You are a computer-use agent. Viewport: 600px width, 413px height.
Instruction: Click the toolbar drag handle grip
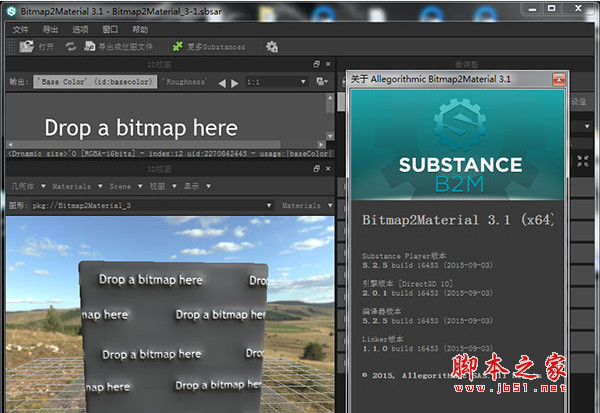click(x=11, y=47)
